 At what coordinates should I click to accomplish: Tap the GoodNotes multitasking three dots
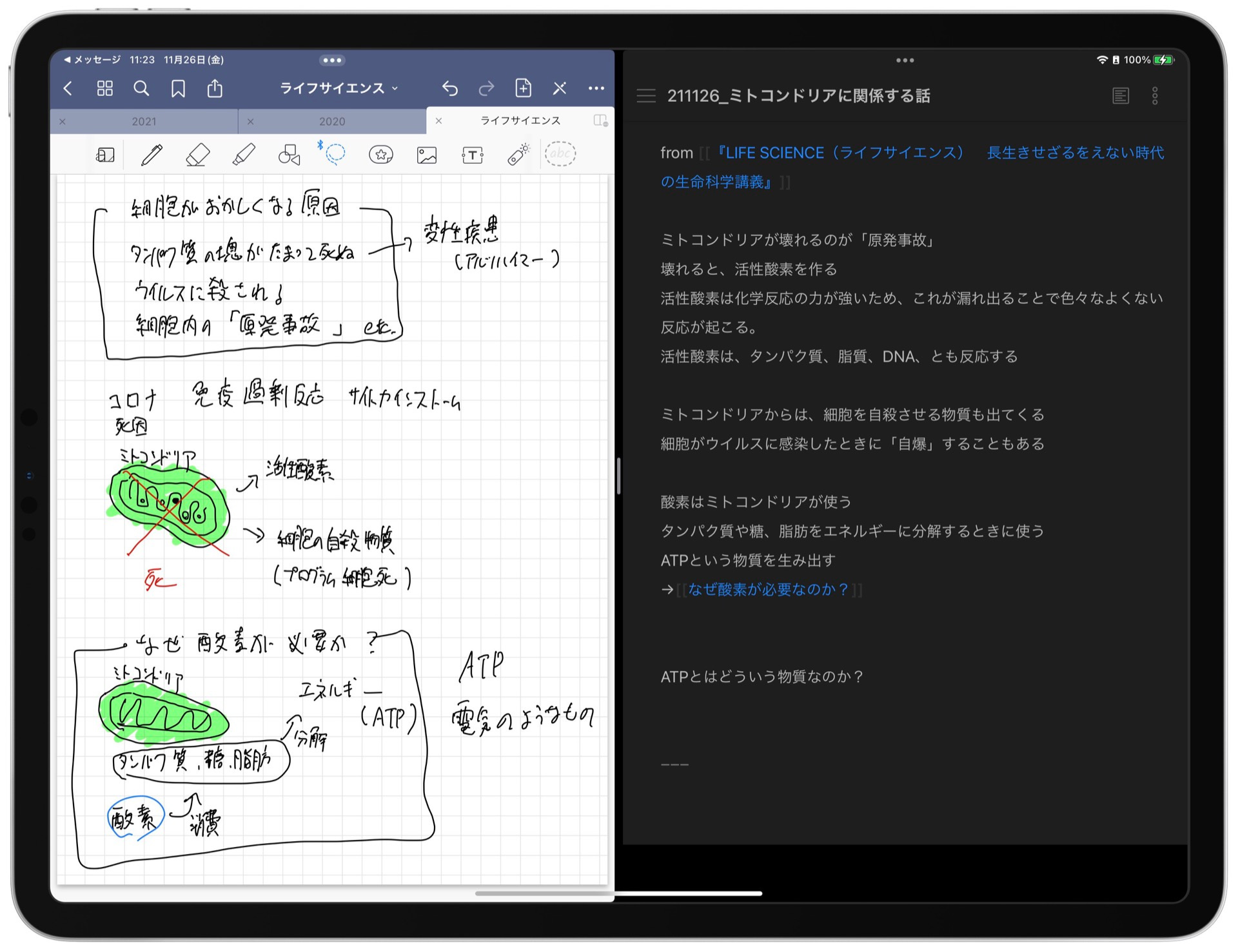(x=332, y=60)
